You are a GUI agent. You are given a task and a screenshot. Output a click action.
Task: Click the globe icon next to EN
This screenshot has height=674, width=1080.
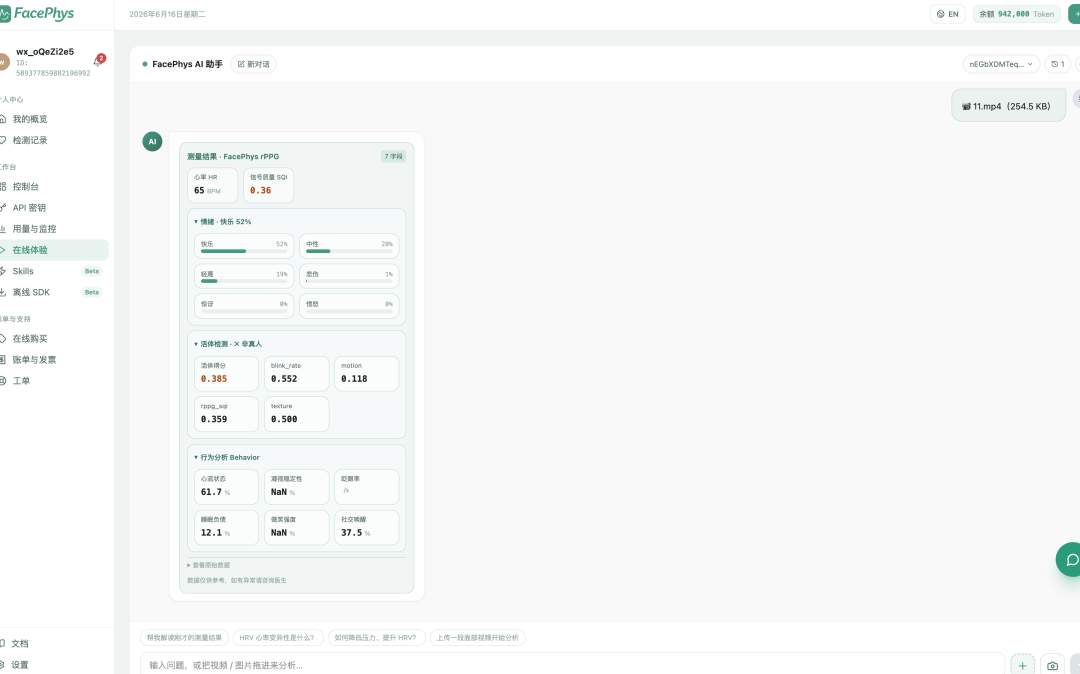coord(940,14)
